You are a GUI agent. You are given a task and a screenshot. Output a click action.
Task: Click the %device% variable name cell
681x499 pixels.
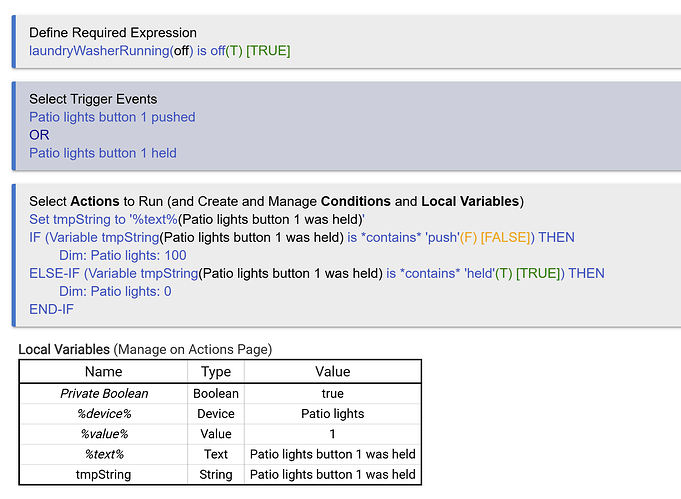point(103,414)
